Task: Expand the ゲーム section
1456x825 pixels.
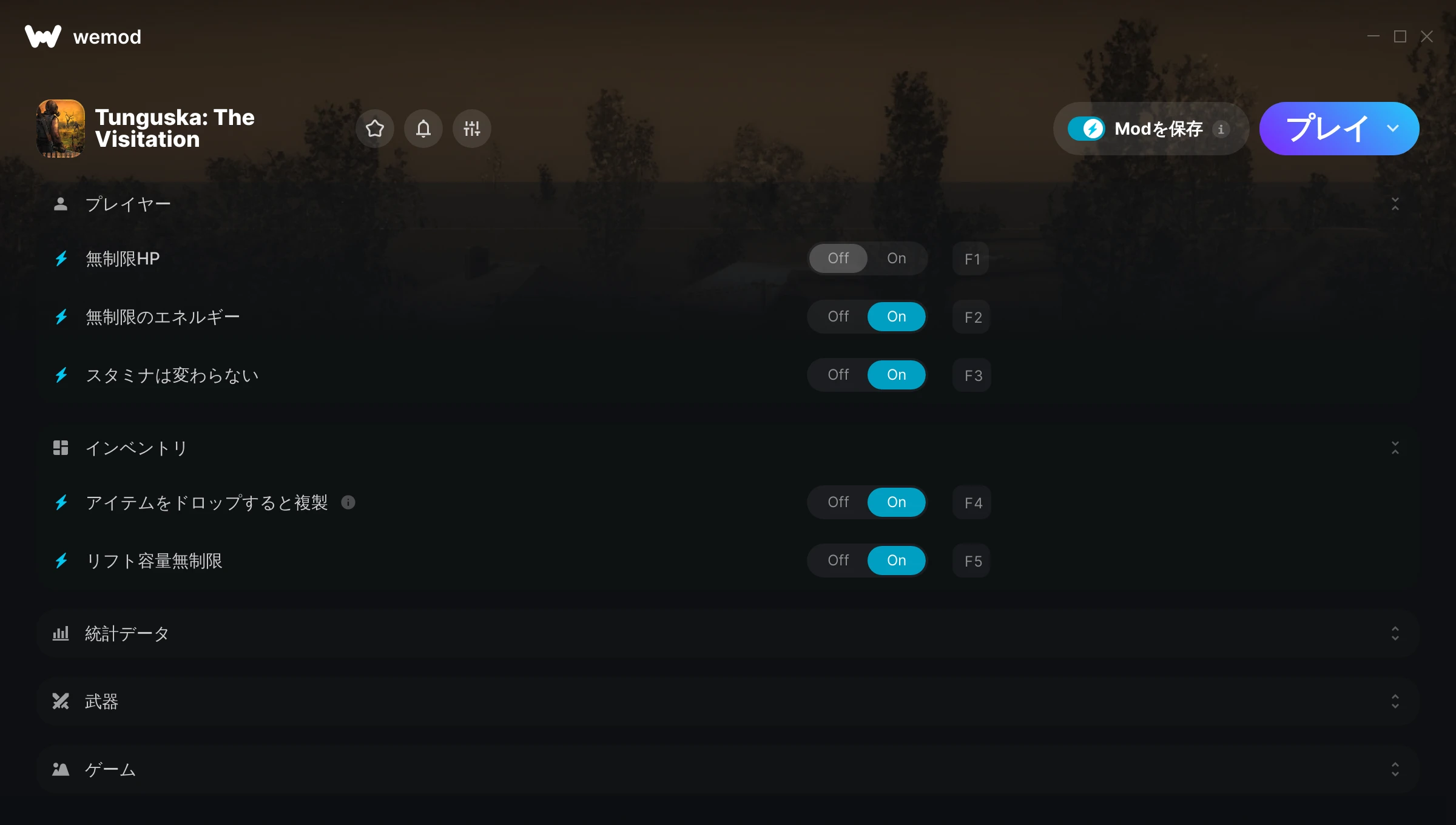Action: 1395,769
